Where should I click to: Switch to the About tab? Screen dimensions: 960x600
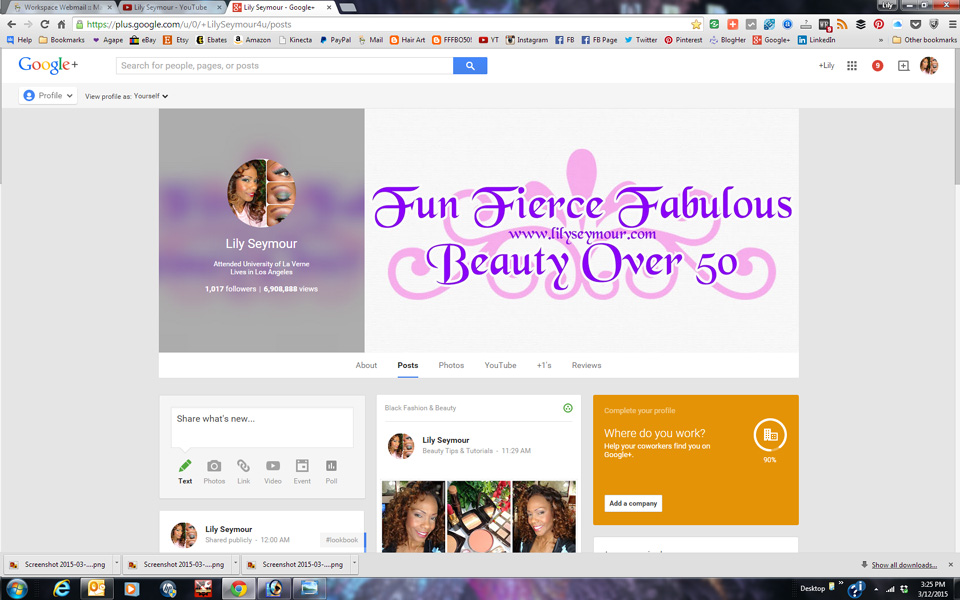click(366, 365)
